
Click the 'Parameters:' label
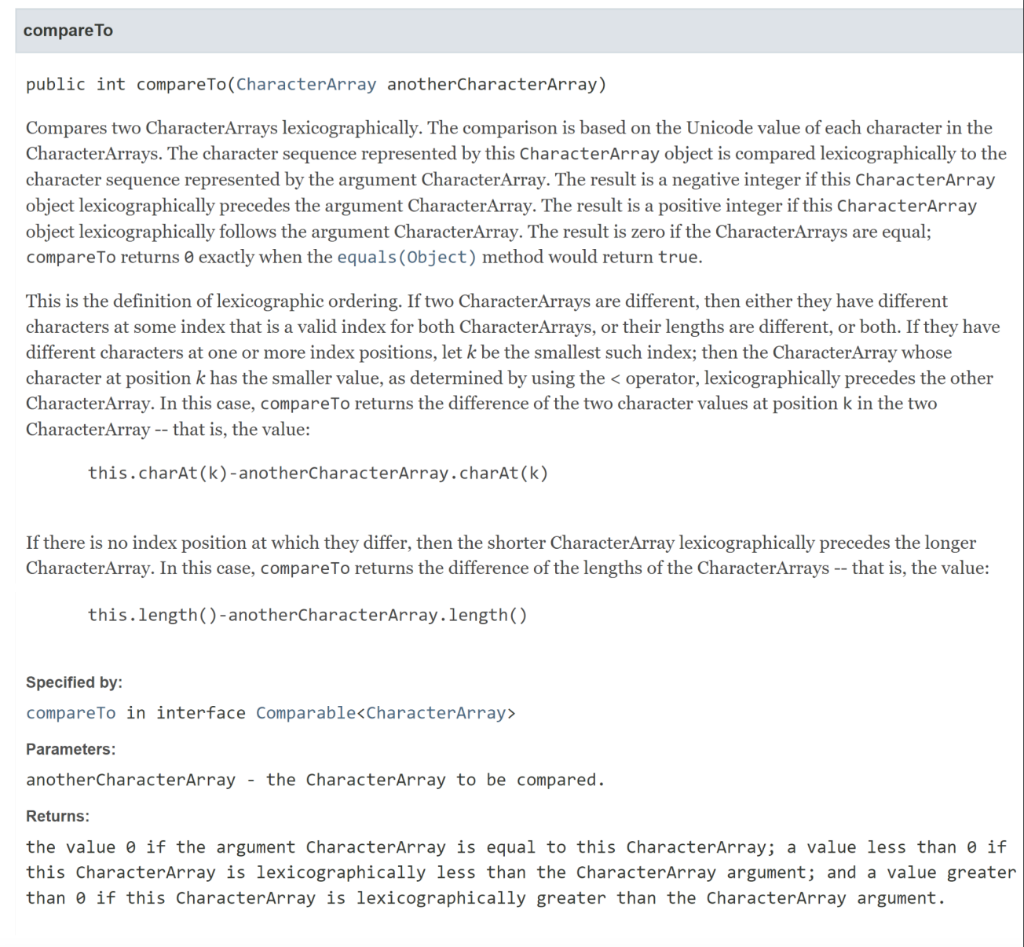(71, 749)
